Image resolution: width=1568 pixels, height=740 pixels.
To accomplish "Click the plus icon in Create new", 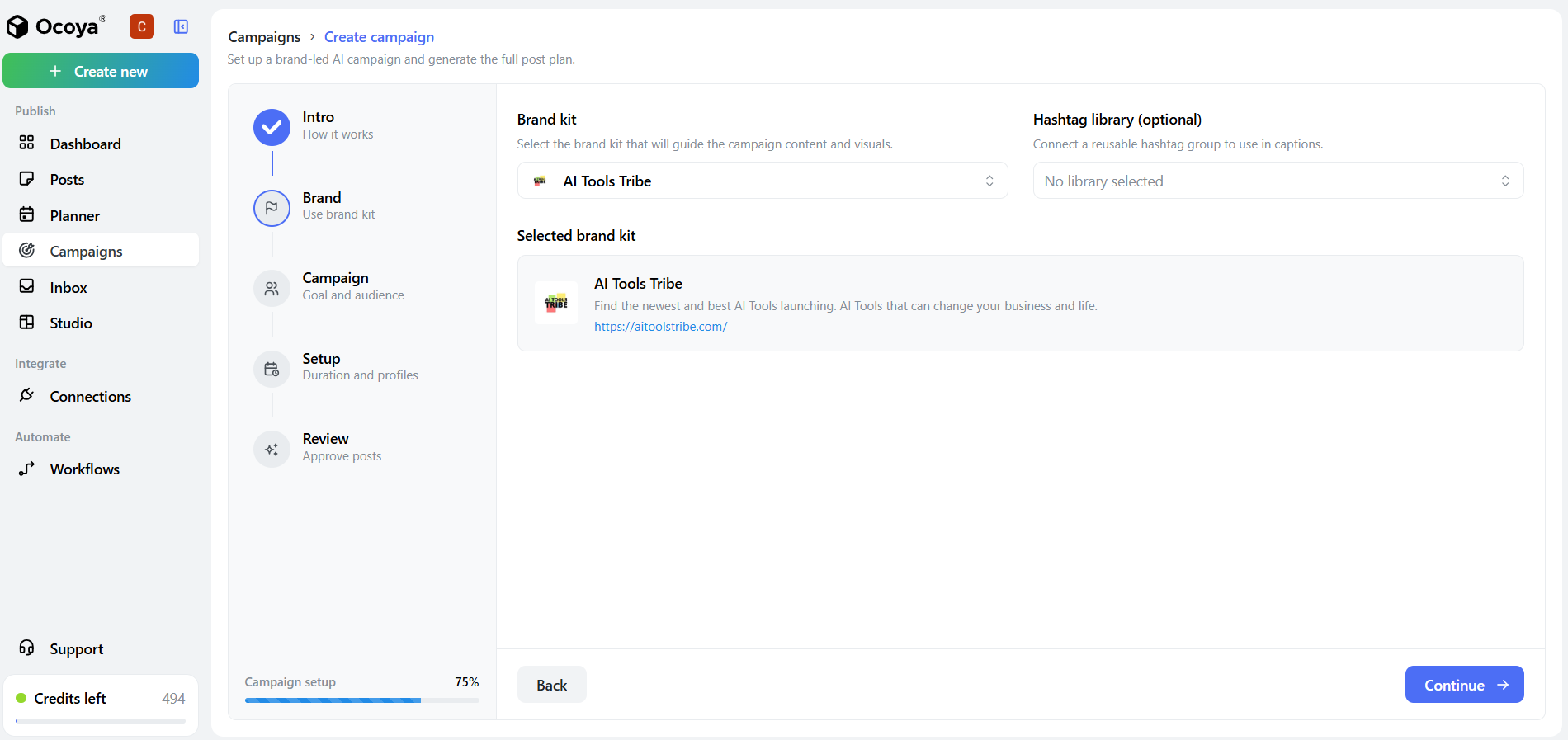I will (55, 71).
